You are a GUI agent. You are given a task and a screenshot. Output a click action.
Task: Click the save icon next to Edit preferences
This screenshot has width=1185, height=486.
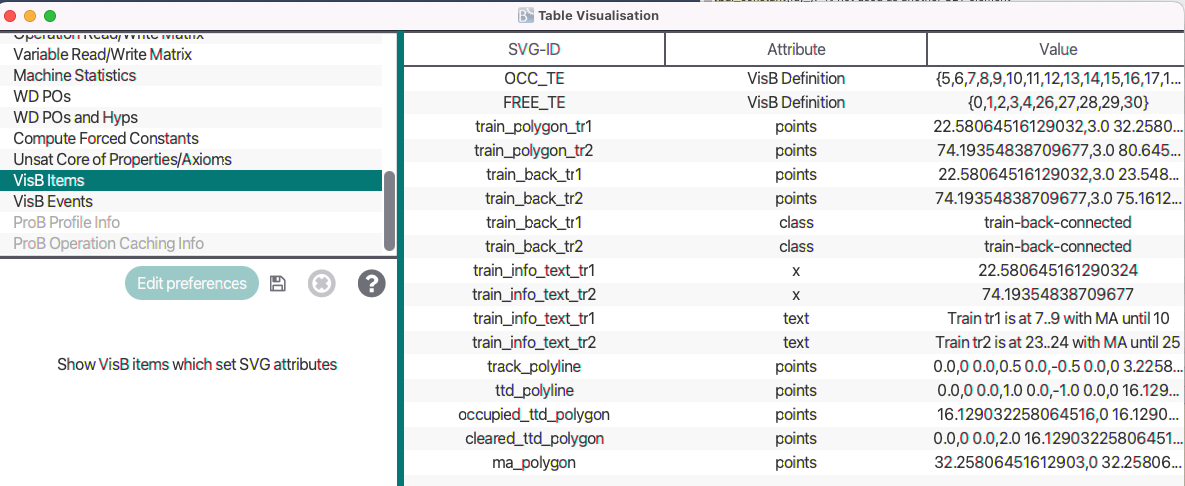(278, 283)
